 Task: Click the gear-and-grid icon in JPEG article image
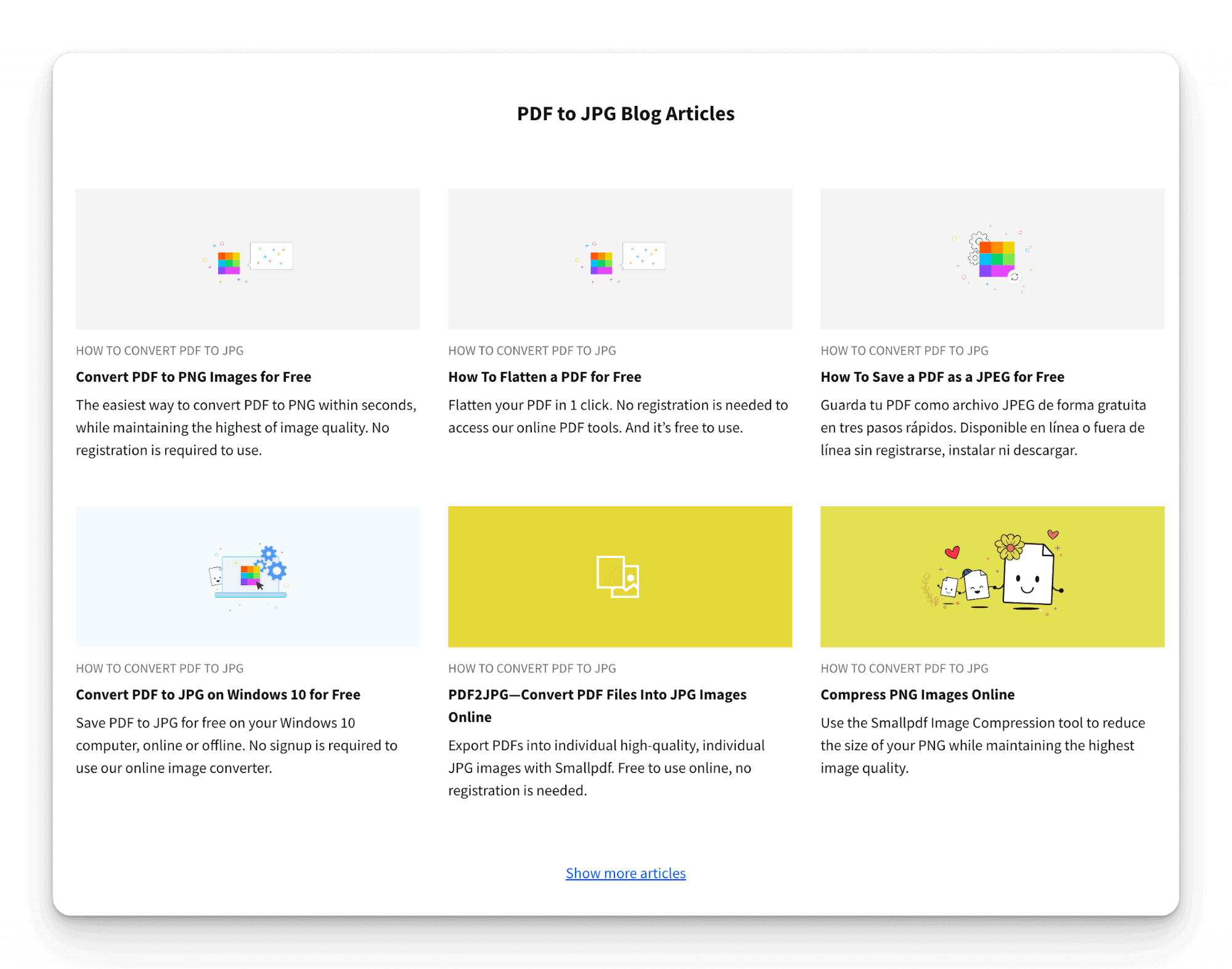[995, 259]
